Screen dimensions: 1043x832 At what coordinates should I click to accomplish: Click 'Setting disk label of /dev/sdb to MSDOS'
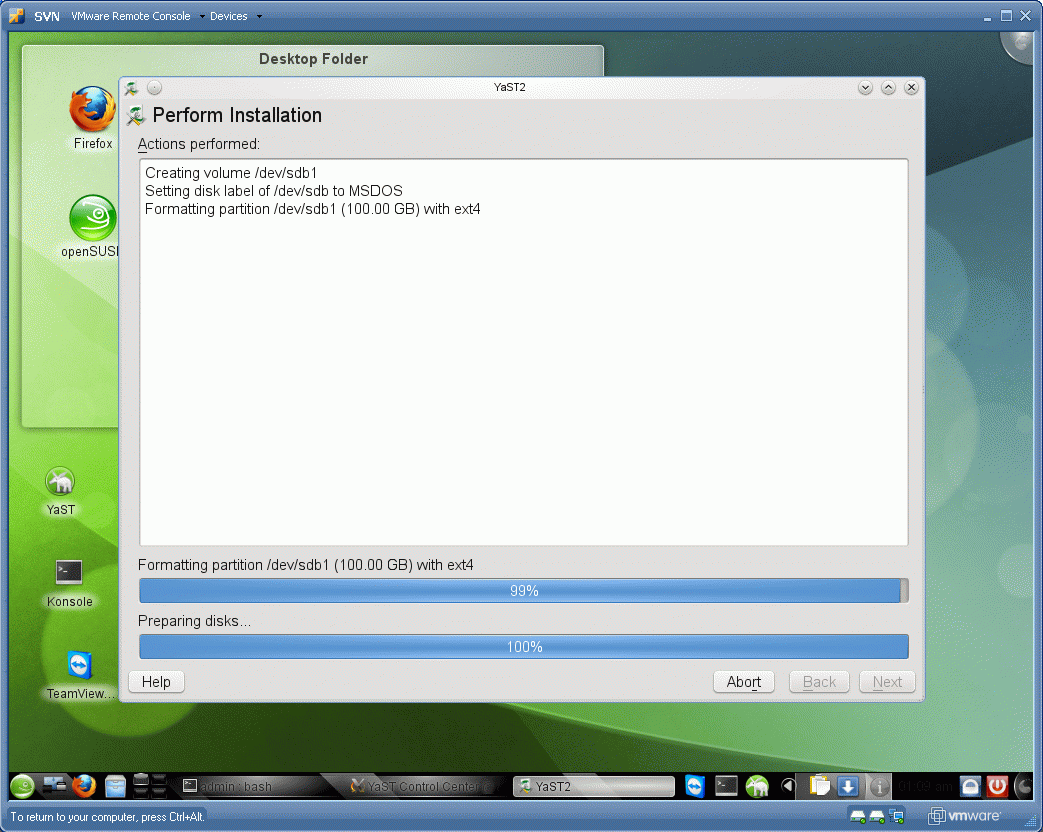(x=273, y=191)
